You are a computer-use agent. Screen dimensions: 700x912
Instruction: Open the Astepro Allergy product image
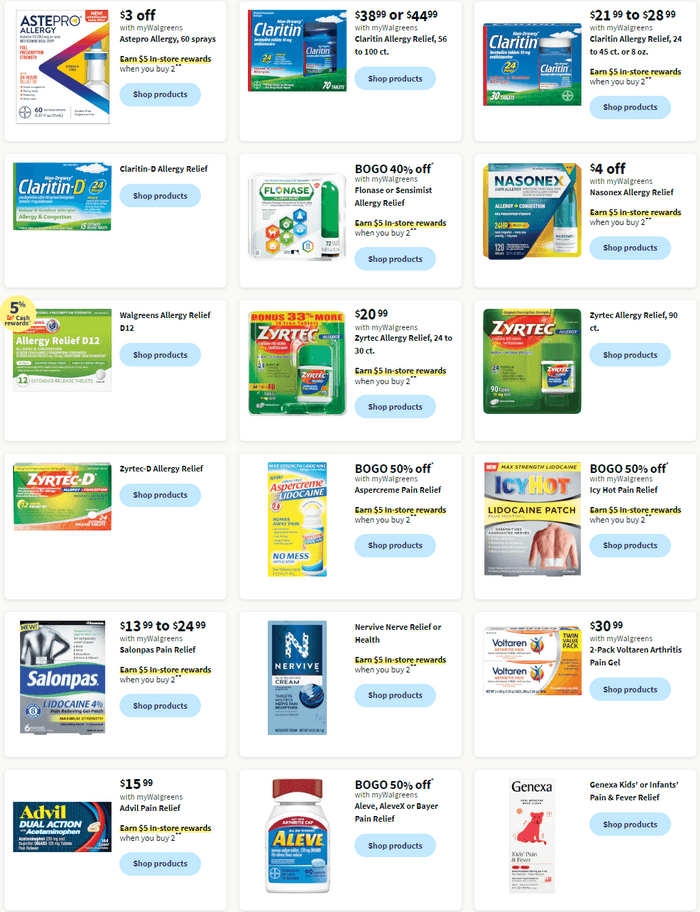[x=62, y=66]
